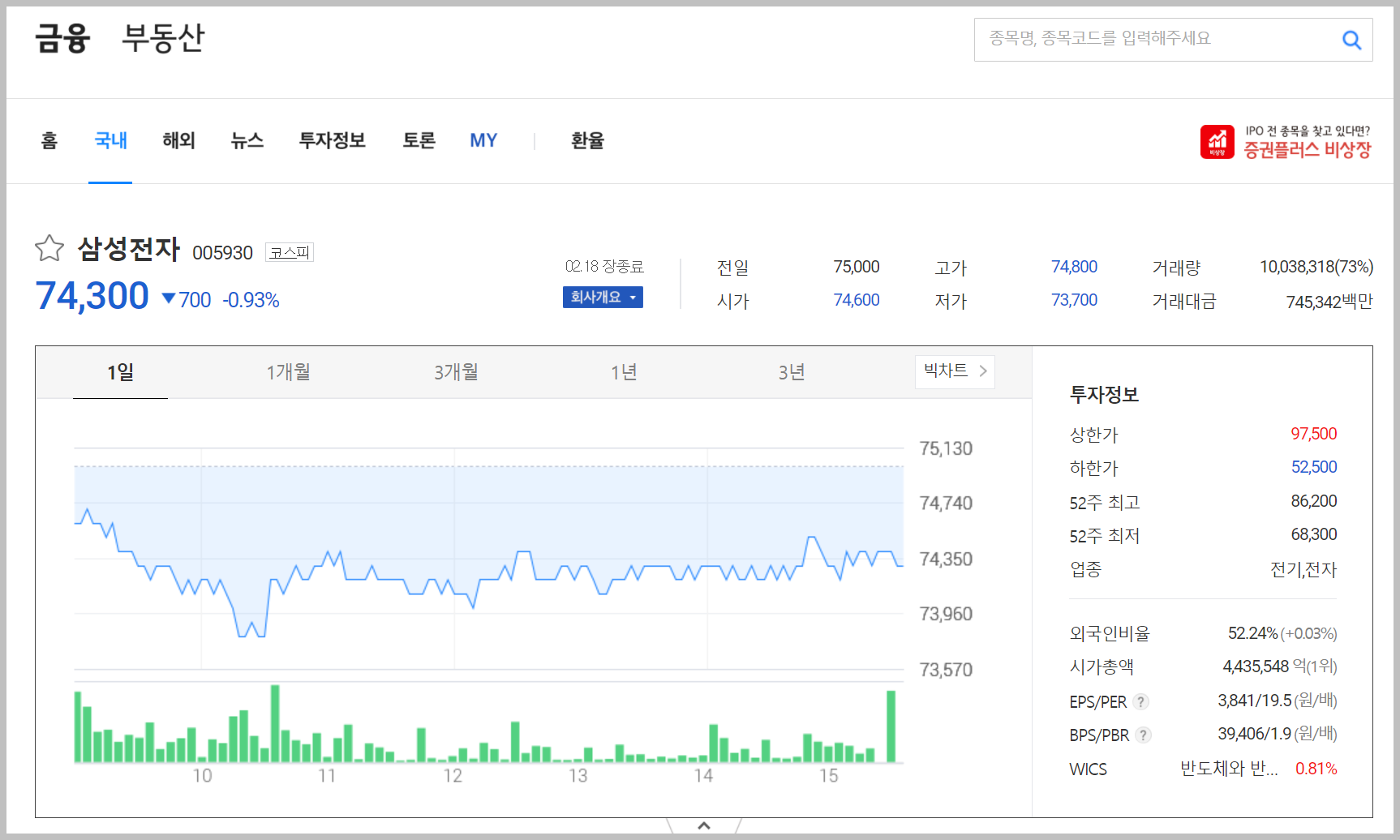
Task: Click the 고가 value 74,800
Action: click(1074, 267)
